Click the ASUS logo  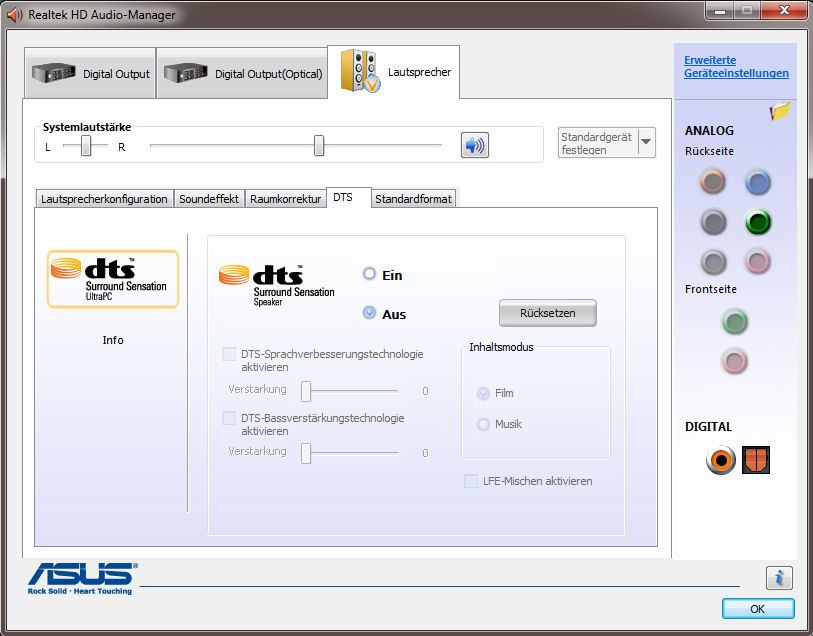(82, 578)
